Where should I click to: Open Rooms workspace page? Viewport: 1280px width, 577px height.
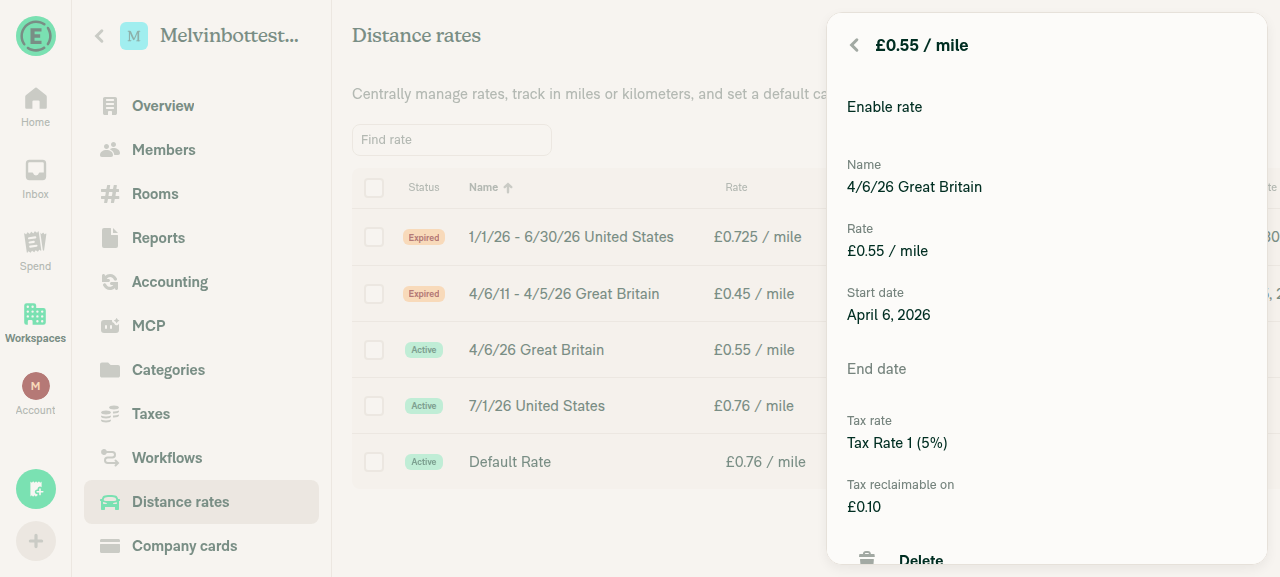tap(201, 194)
